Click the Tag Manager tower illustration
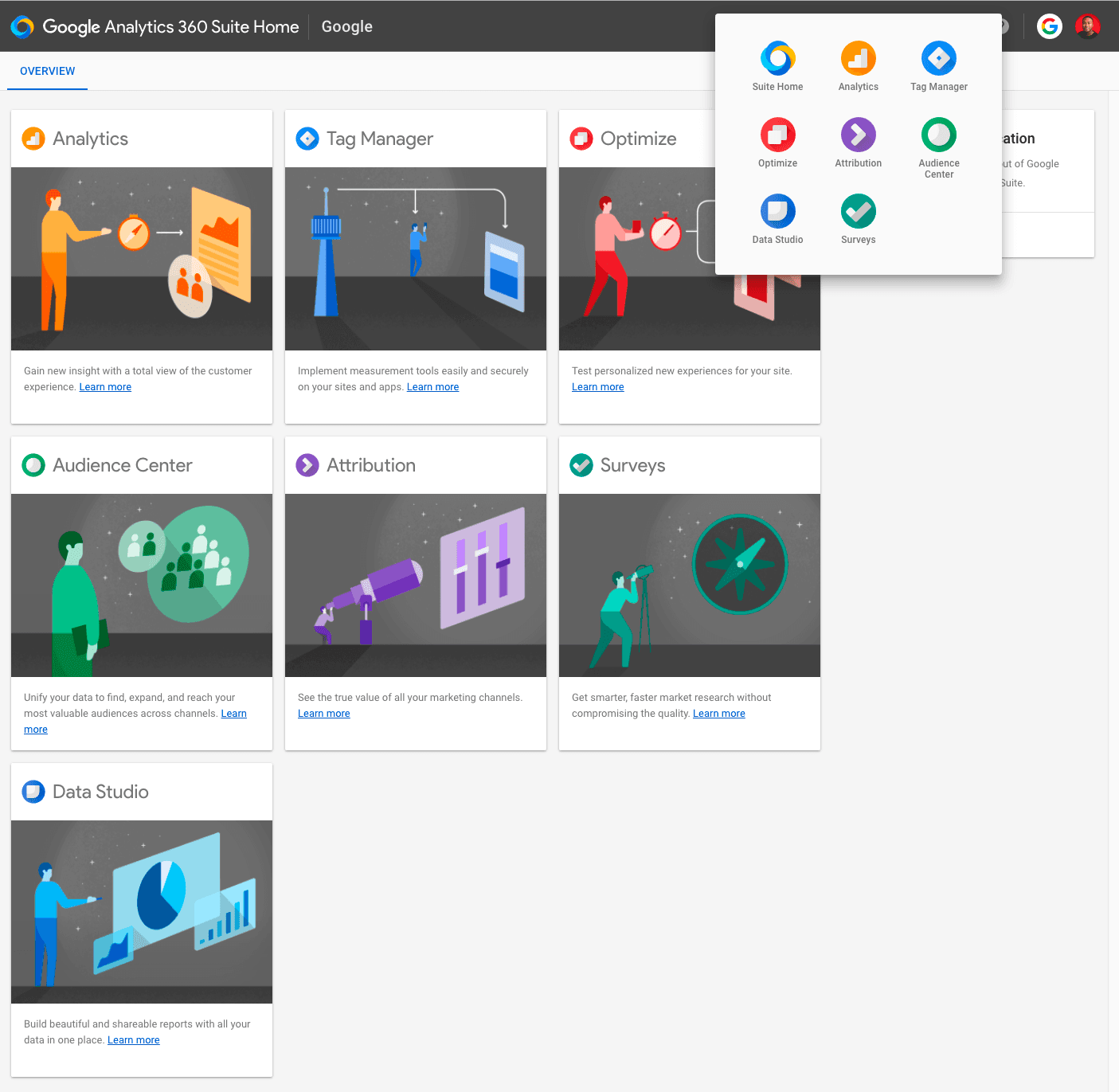Viewport: 1119px width, 1092px height. [416, 259]
